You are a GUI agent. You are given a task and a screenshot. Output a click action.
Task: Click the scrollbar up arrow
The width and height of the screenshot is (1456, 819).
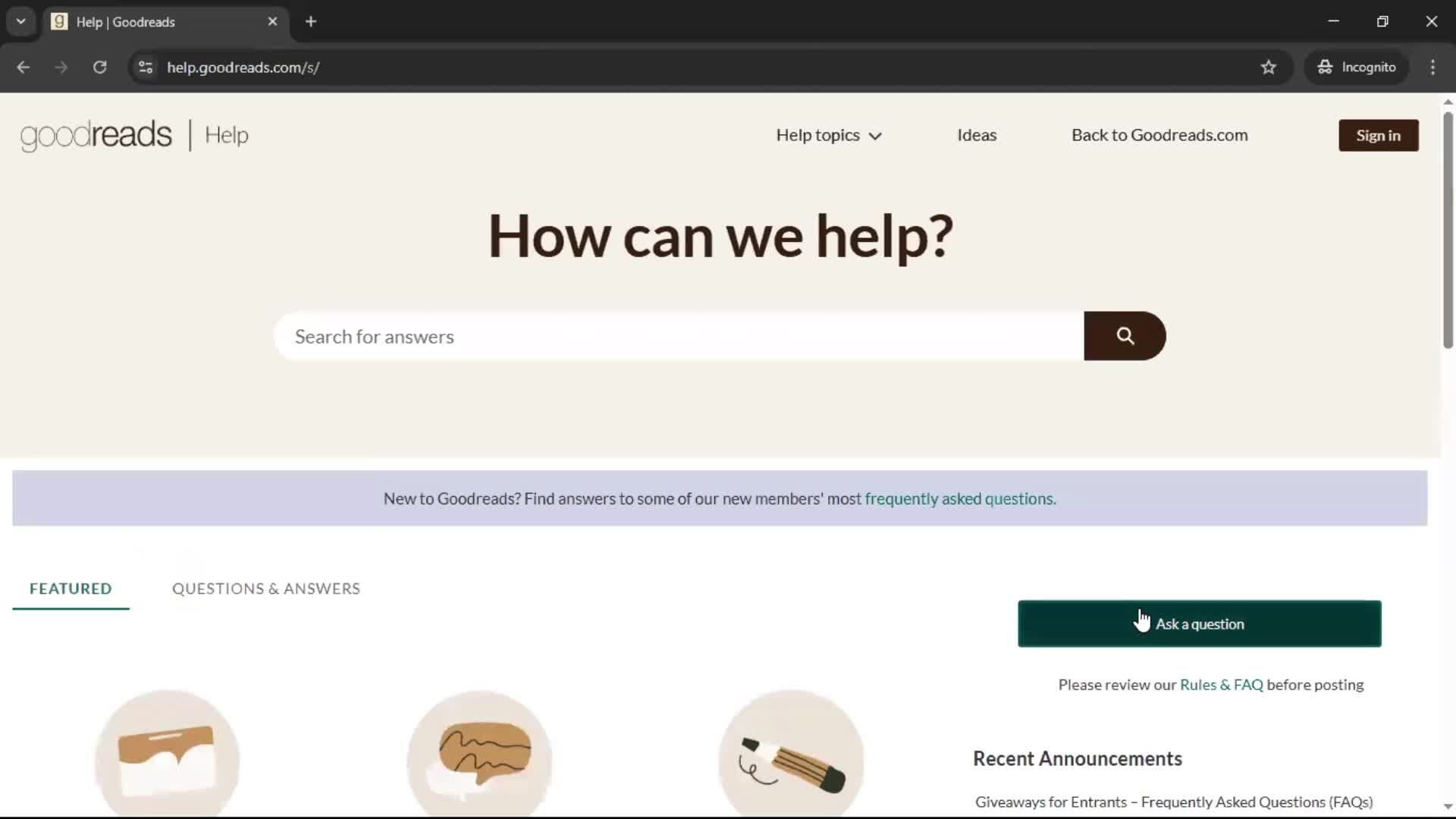(x=1448, y=101)
